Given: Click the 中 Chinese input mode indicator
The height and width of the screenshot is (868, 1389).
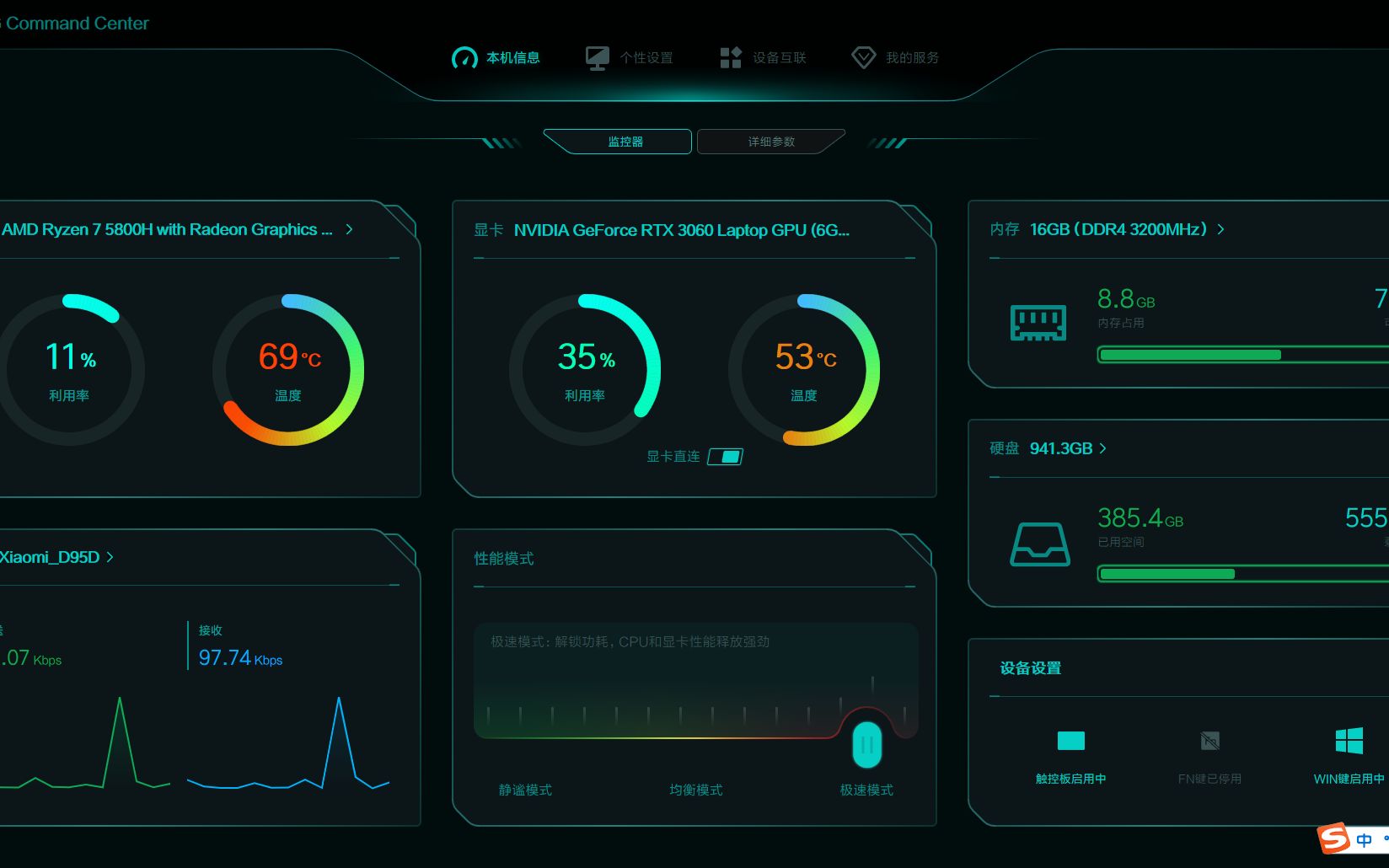Looking at the screenshot, I should pos(1364,839).
